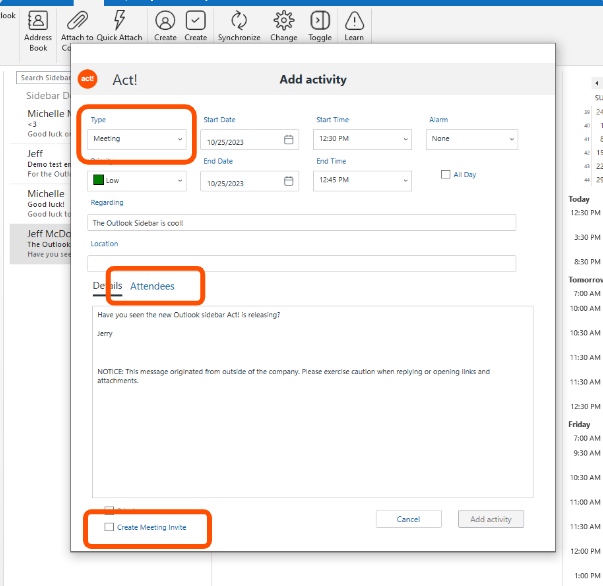The width and height of the screenshot is (603, 586).
Task: Switch to the Attendees tab
Action: click(x=152, y=286)
